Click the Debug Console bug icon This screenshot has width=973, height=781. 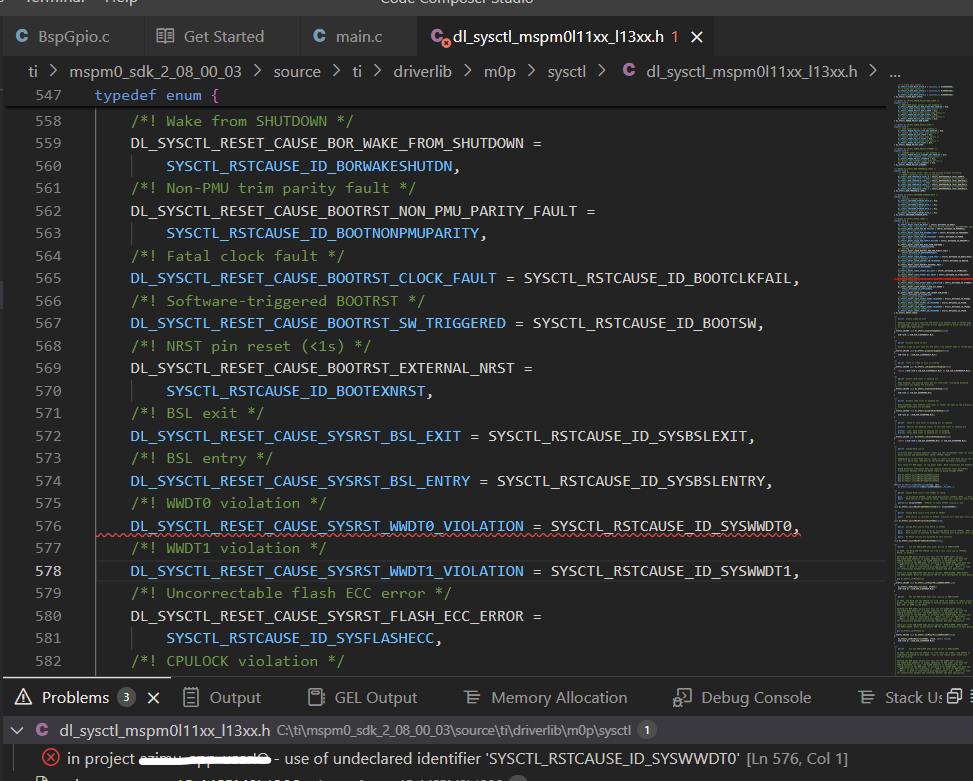pyautogui.click(x=682, y=697)
